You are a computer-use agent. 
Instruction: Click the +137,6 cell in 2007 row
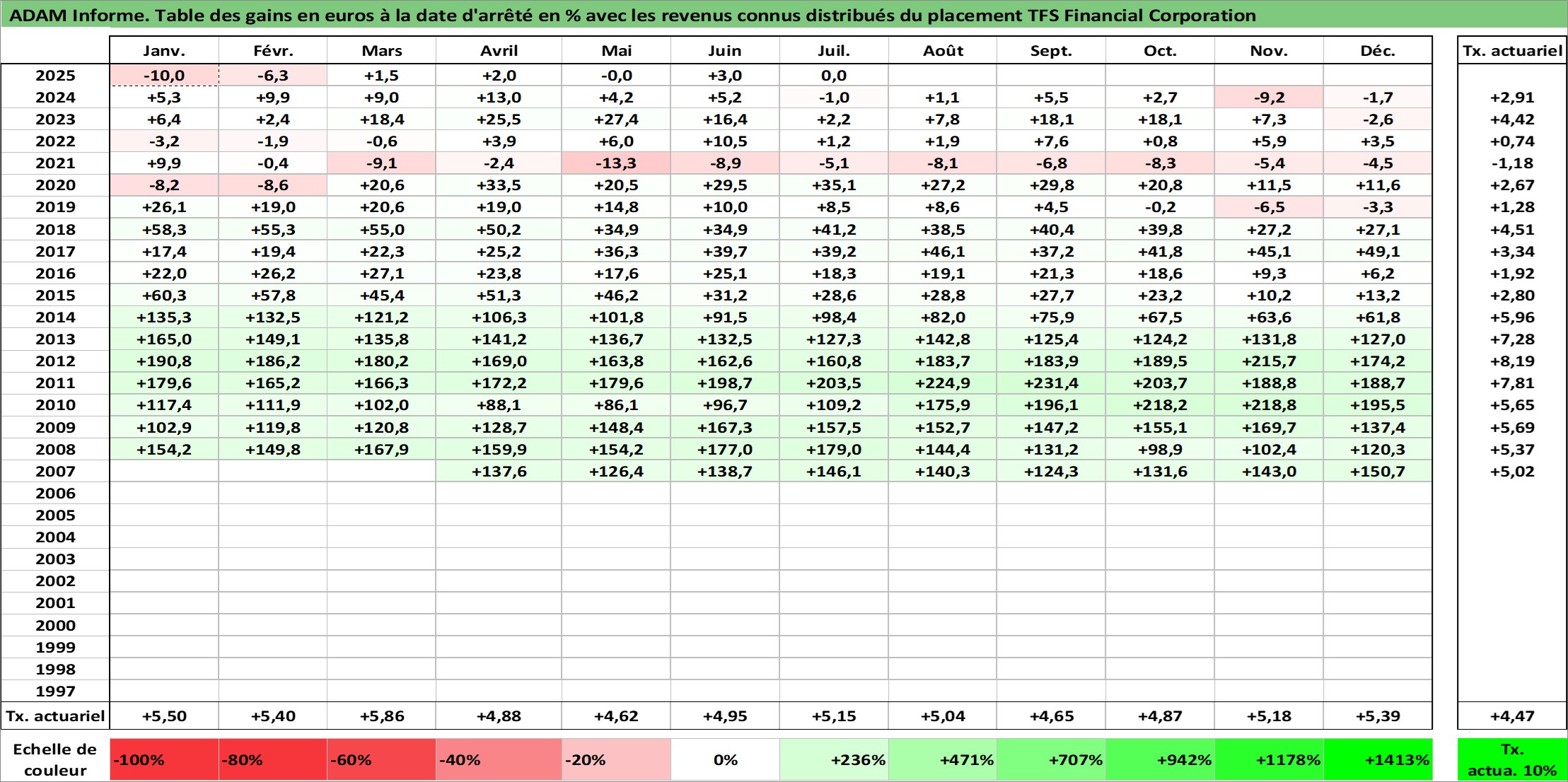pyautogui.click(x=499, y=472)
